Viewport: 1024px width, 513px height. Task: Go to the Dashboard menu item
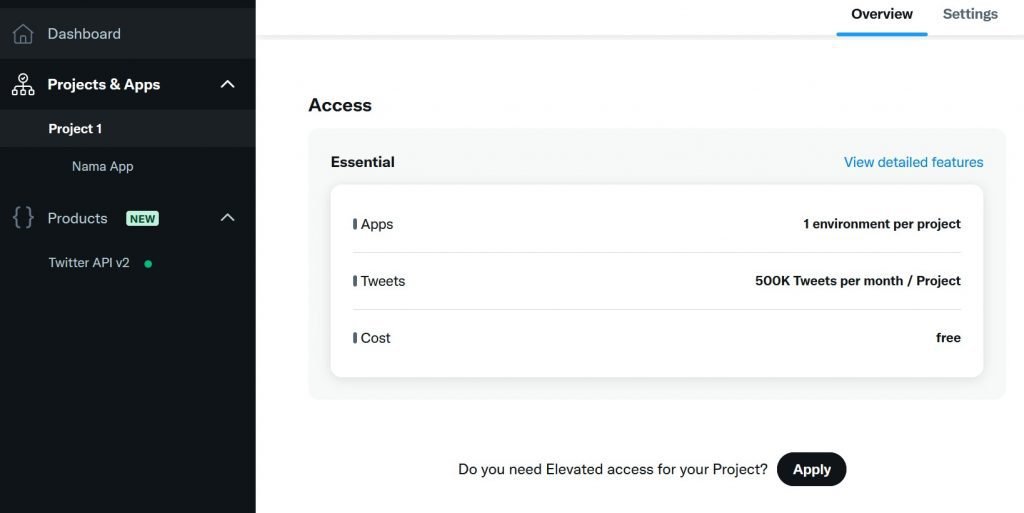(84, 34)
